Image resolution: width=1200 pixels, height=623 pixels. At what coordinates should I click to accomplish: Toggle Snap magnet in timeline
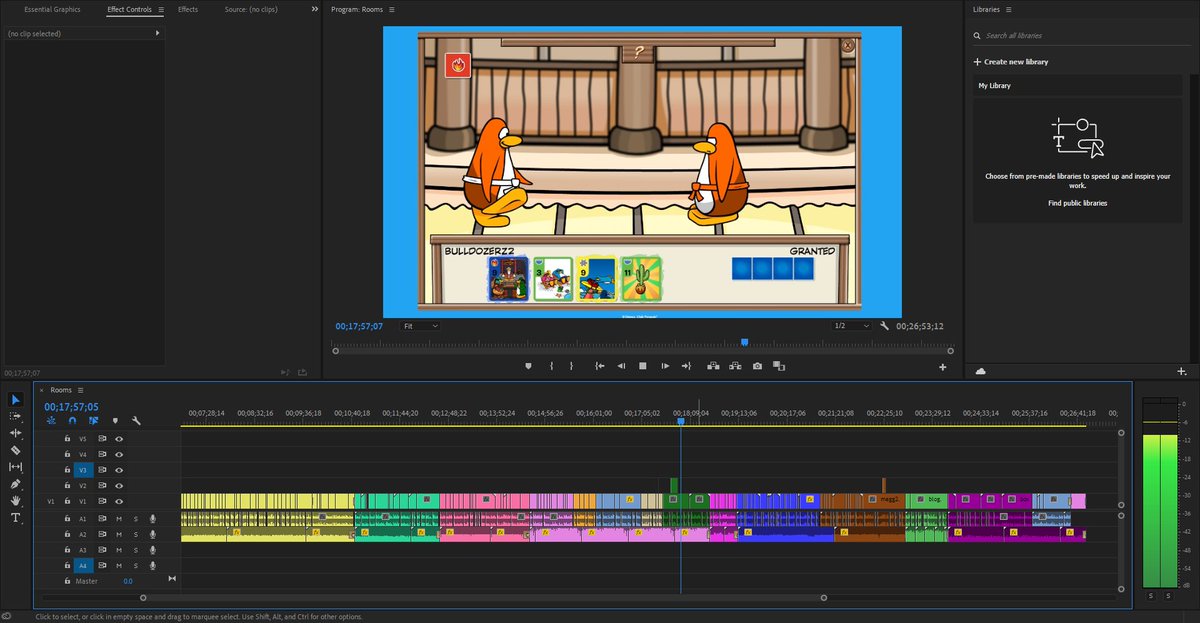coord(74,421)
